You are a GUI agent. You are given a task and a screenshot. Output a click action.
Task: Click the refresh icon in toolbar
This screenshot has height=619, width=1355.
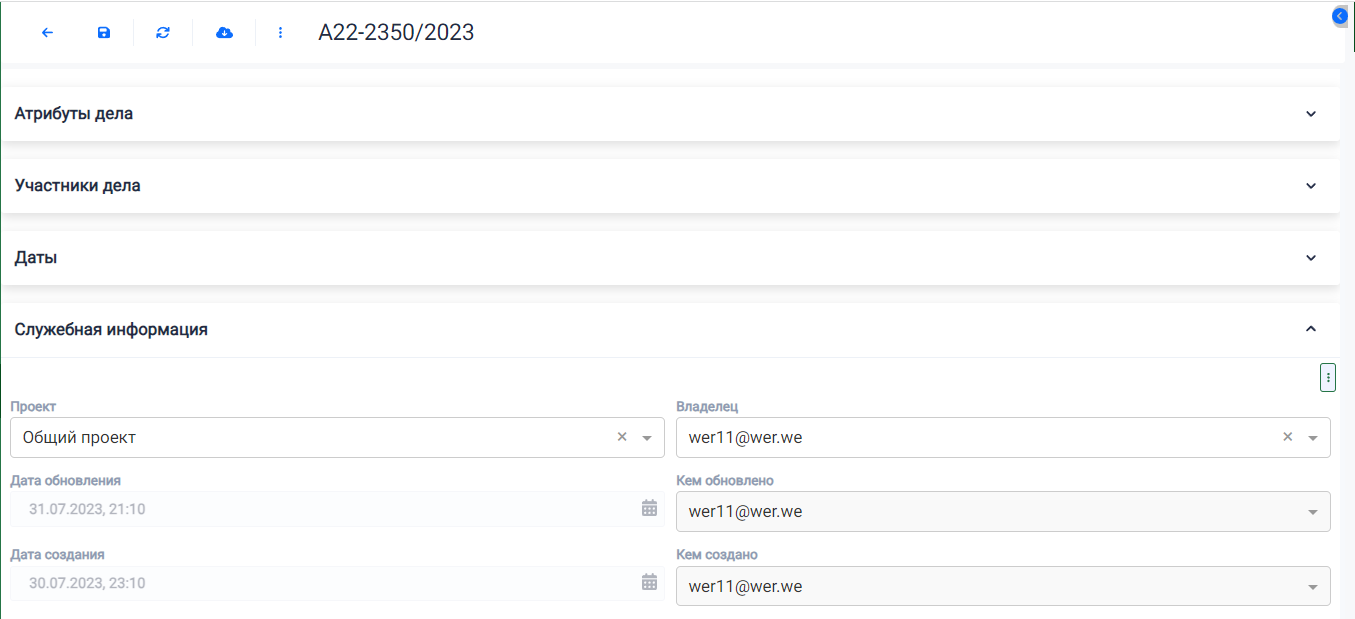click(x=163, y=33)
